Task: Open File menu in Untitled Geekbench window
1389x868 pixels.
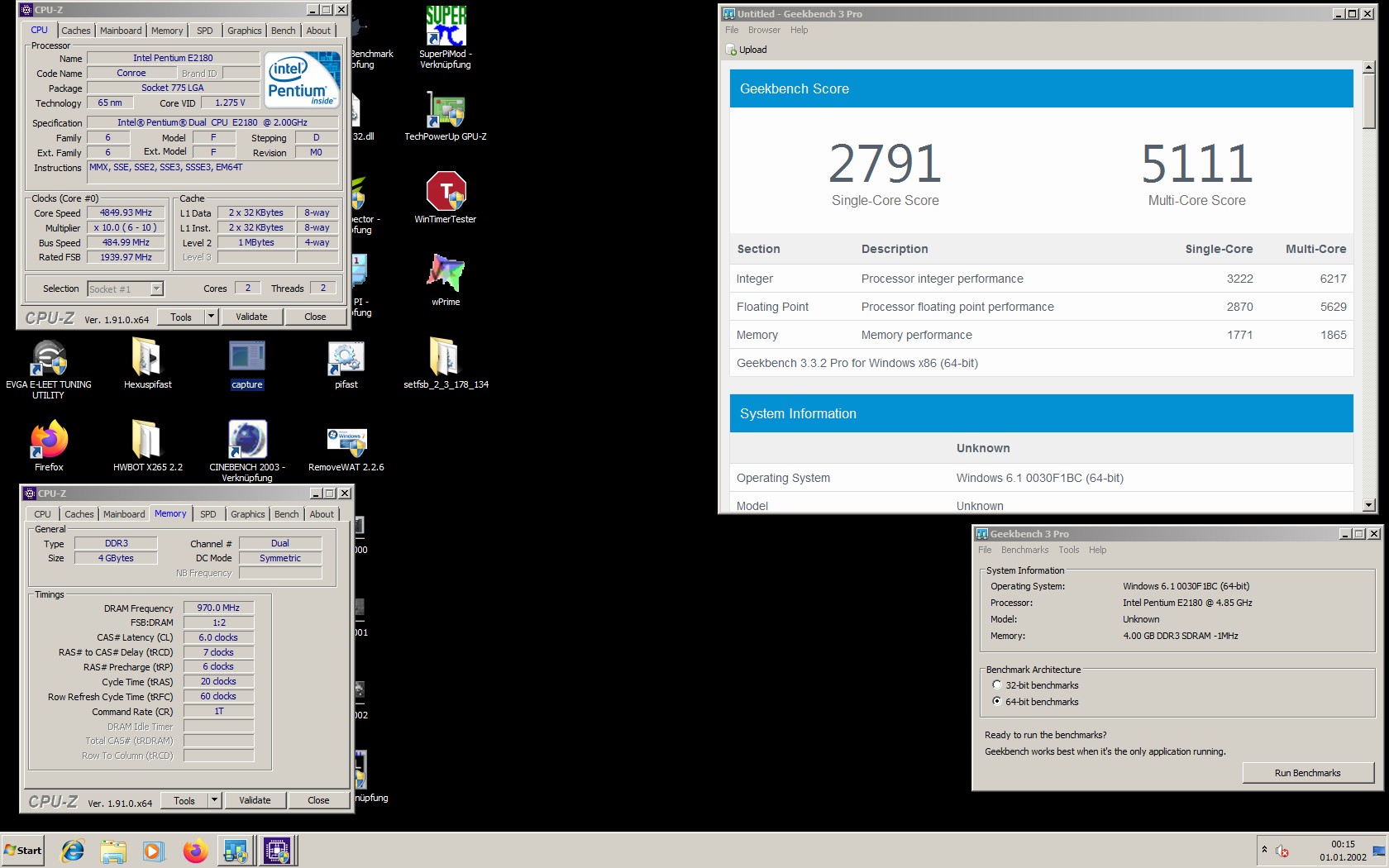Action: (x=732, y=30)
